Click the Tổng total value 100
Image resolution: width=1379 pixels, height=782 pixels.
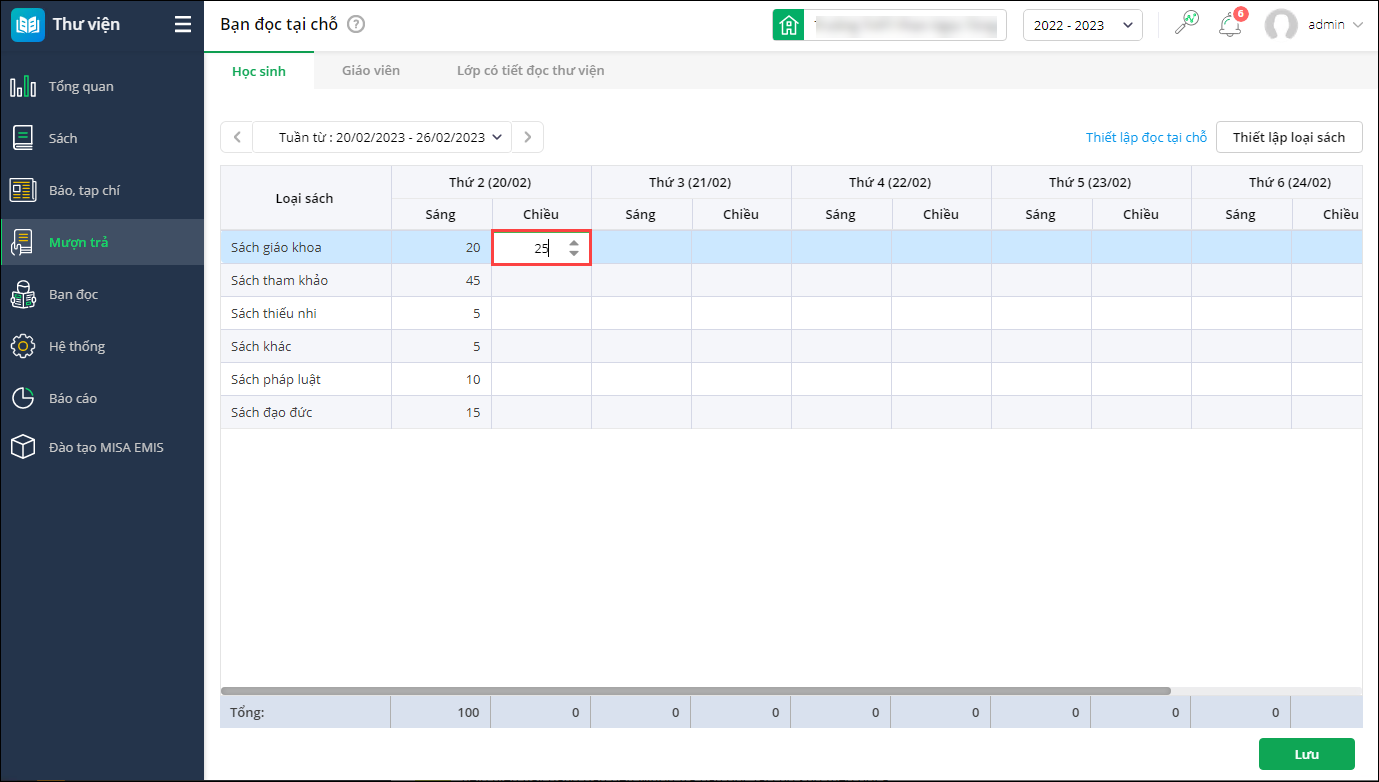[x=469, y=713]
